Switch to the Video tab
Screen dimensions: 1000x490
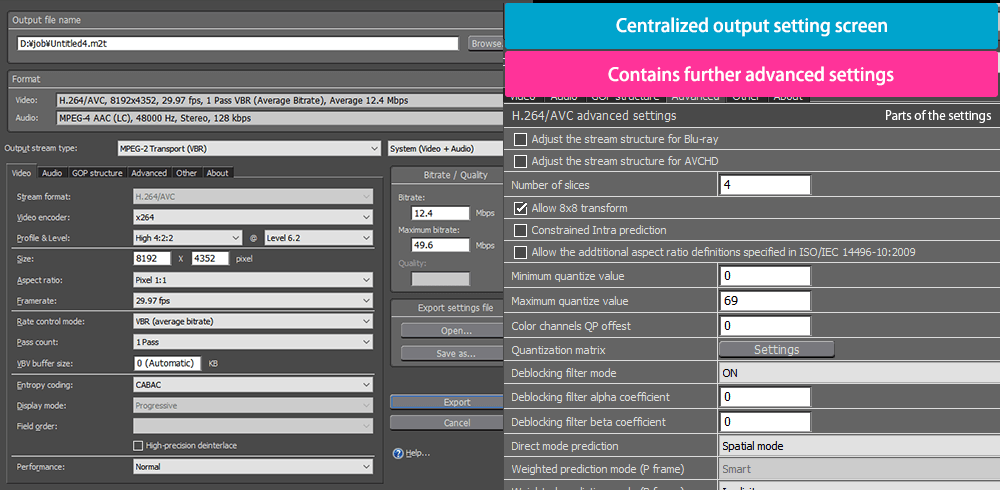click(22, 173)
